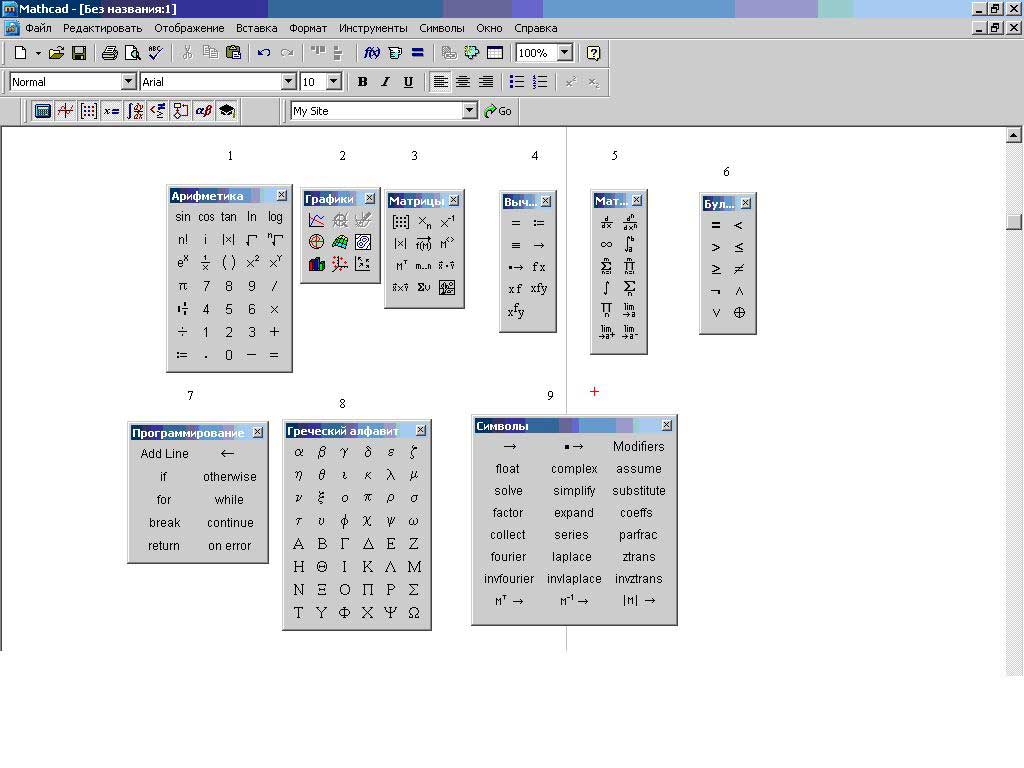The width and height of the screenshot is (1024, 768).
Task: Open Insert Function f(x) dialog
Action: [x=372, y=53]
